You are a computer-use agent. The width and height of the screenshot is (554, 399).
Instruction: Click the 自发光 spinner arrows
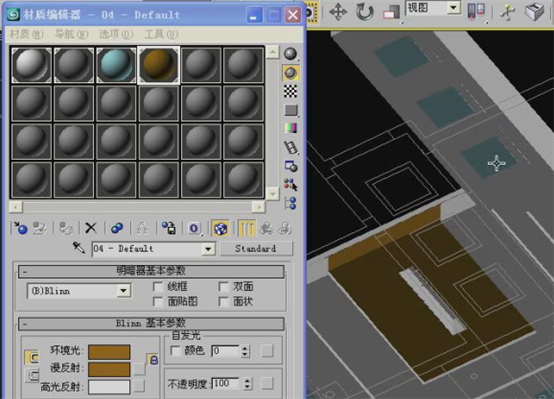[245, 351]
